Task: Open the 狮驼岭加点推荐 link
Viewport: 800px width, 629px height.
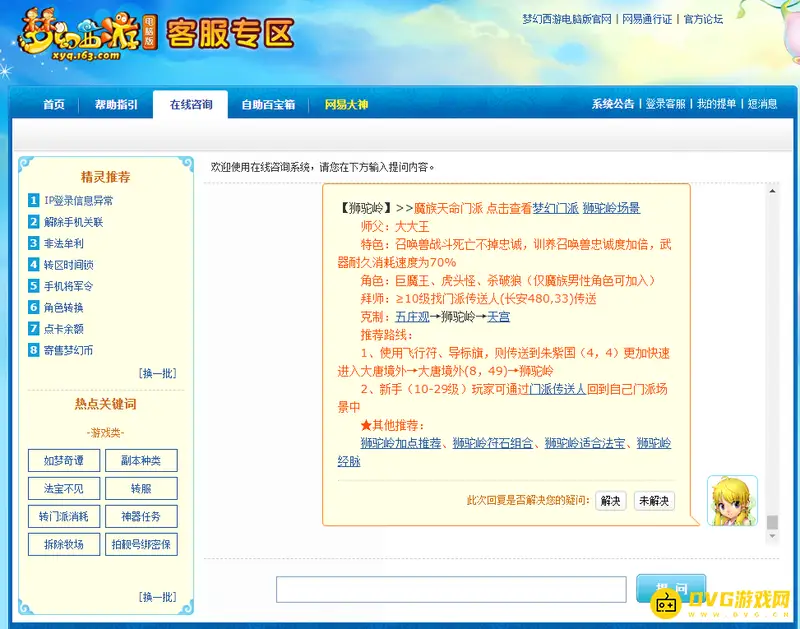Action: [x=401, y=443]
